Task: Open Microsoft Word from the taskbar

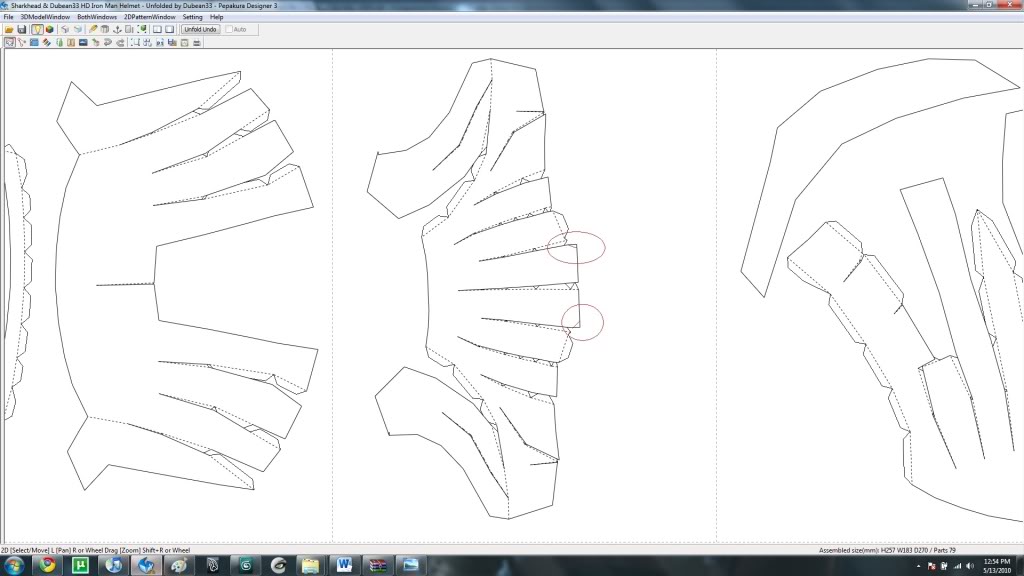Action: [344, 566]
